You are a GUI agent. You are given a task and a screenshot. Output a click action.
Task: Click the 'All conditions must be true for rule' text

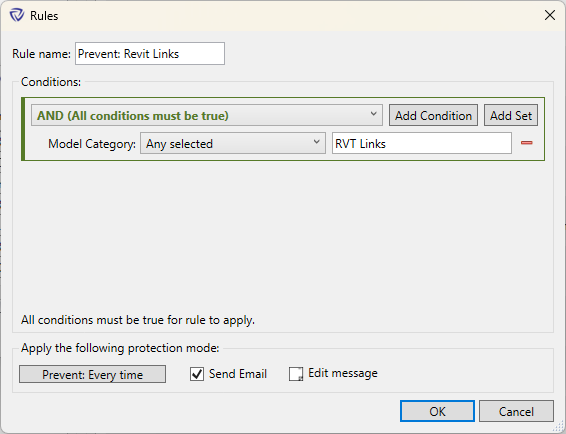pos(138,320)
